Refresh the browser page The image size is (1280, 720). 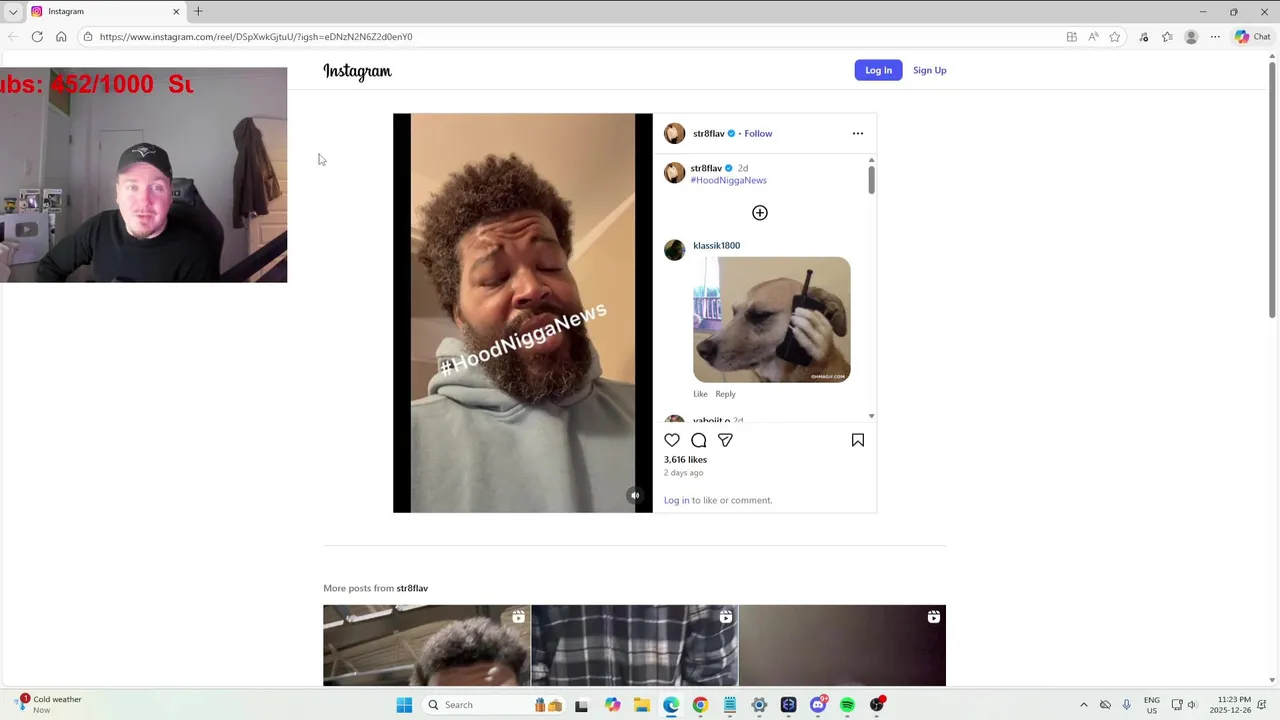(37, 37)
